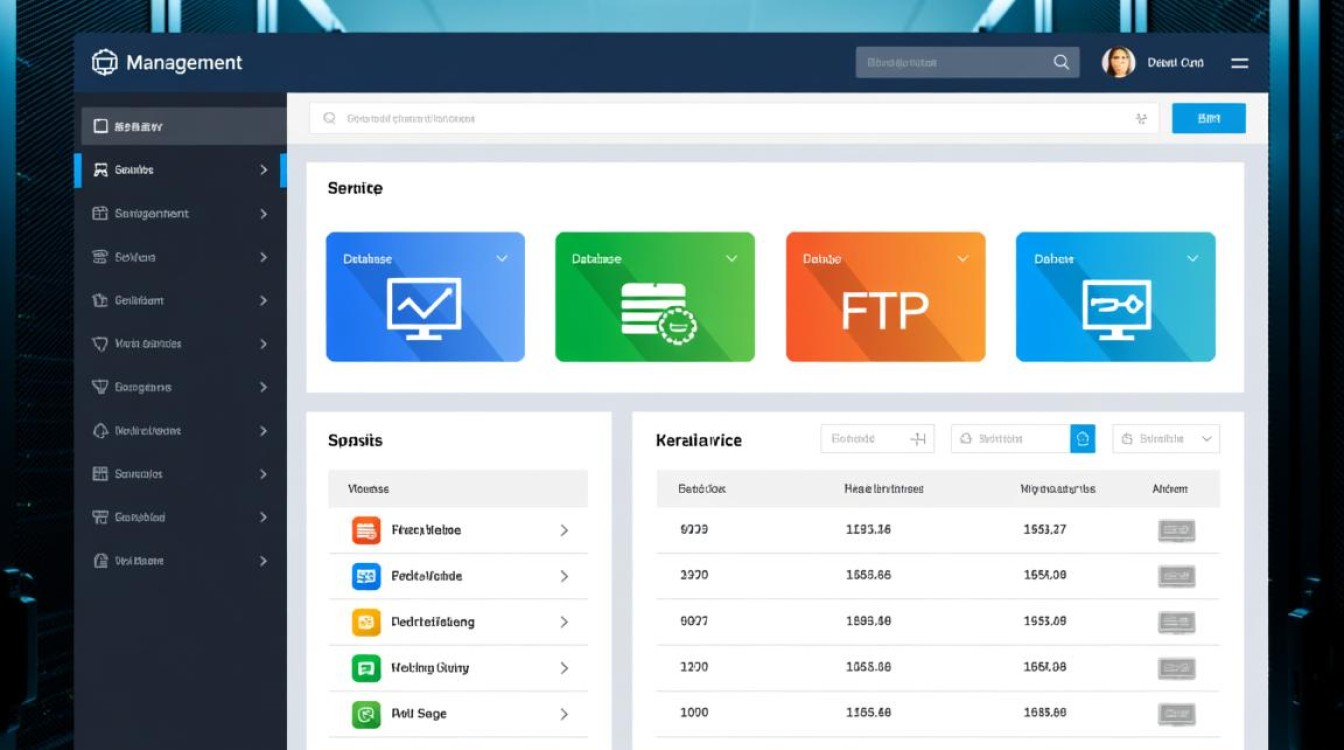Select the highlighted sidebar item with blue accent bar

pyautogui.click(x=180, y=170)
